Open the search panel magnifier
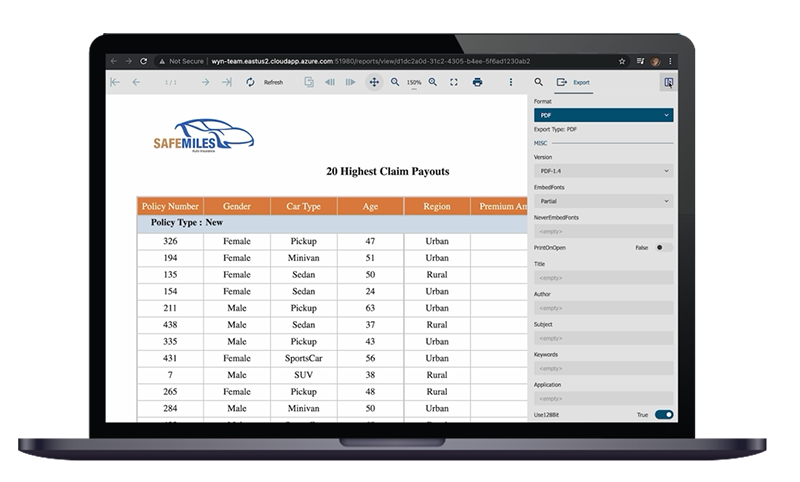 click(539, 82)
